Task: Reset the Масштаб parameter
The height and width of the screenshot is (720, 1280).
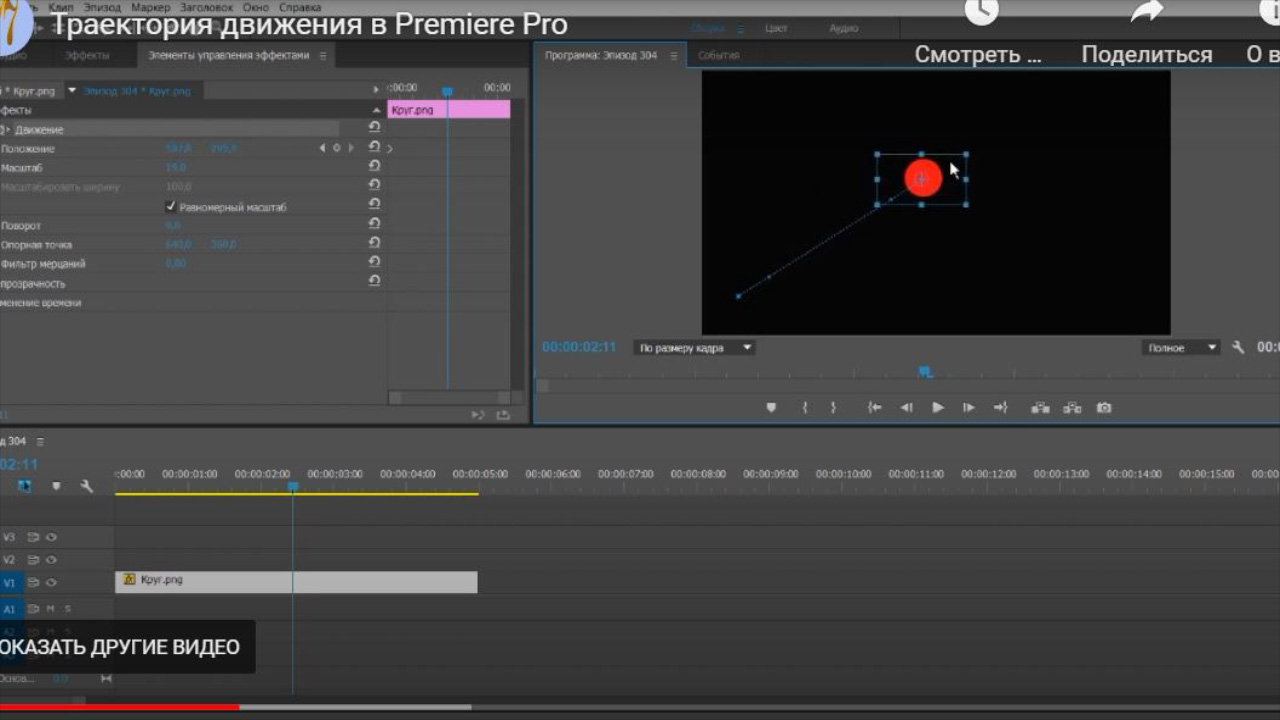Action: click(x=374, y=167)
